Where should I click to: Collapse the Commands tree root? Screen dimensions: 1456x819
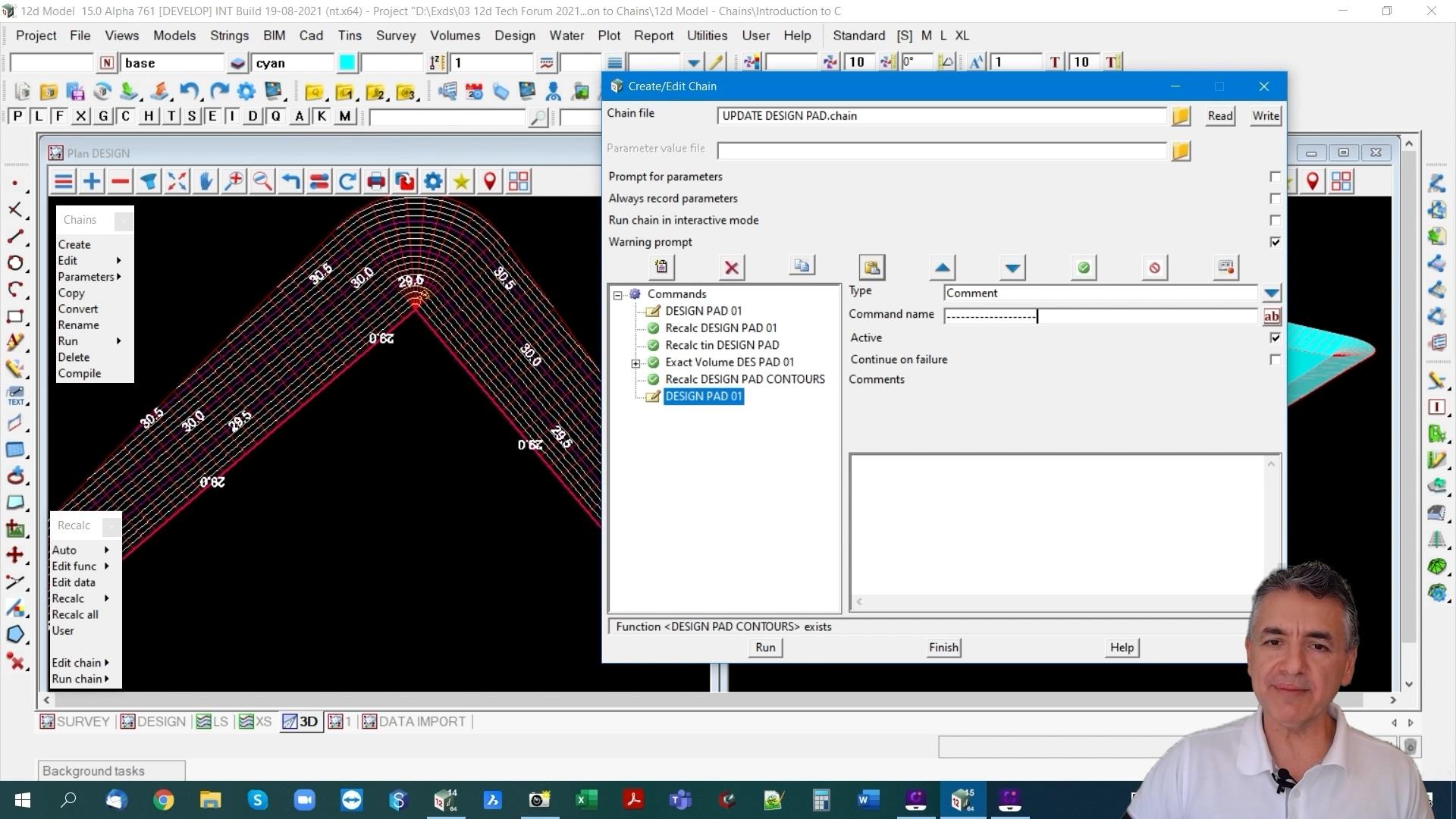[618, 295]
